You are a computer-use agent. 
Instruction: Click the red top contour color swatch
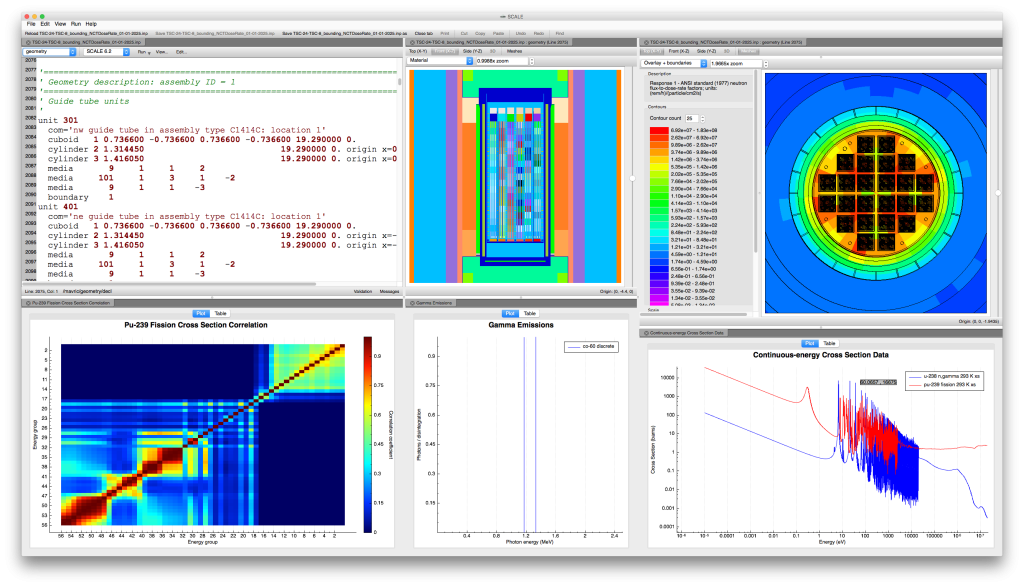click(659, 131)
